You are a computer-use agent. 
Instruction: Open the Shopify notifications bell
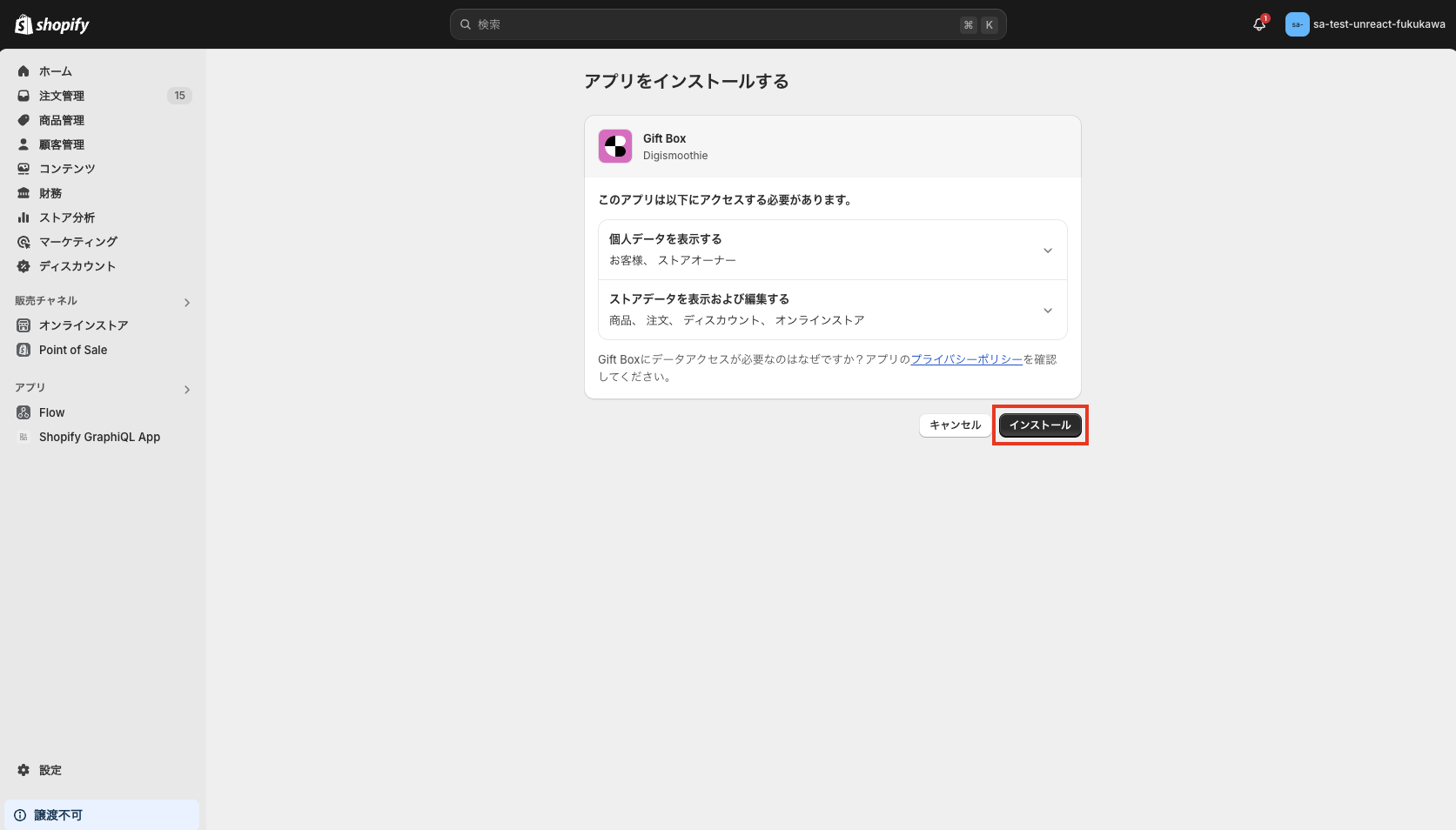(x=1258, y=24)
